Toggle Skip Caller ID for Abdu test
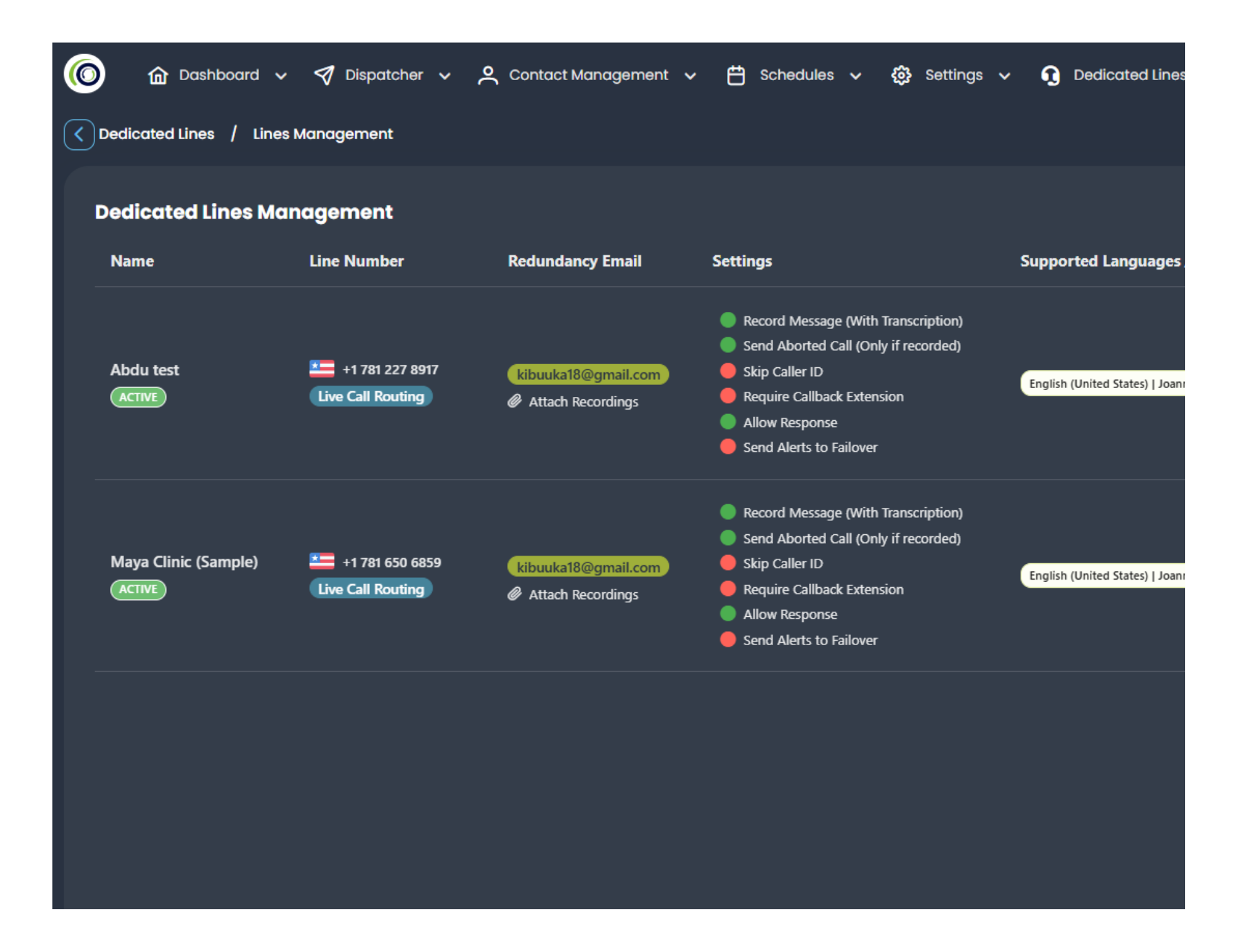The height and width of the screenshot is (952, 1260). (x=728, y=371)
